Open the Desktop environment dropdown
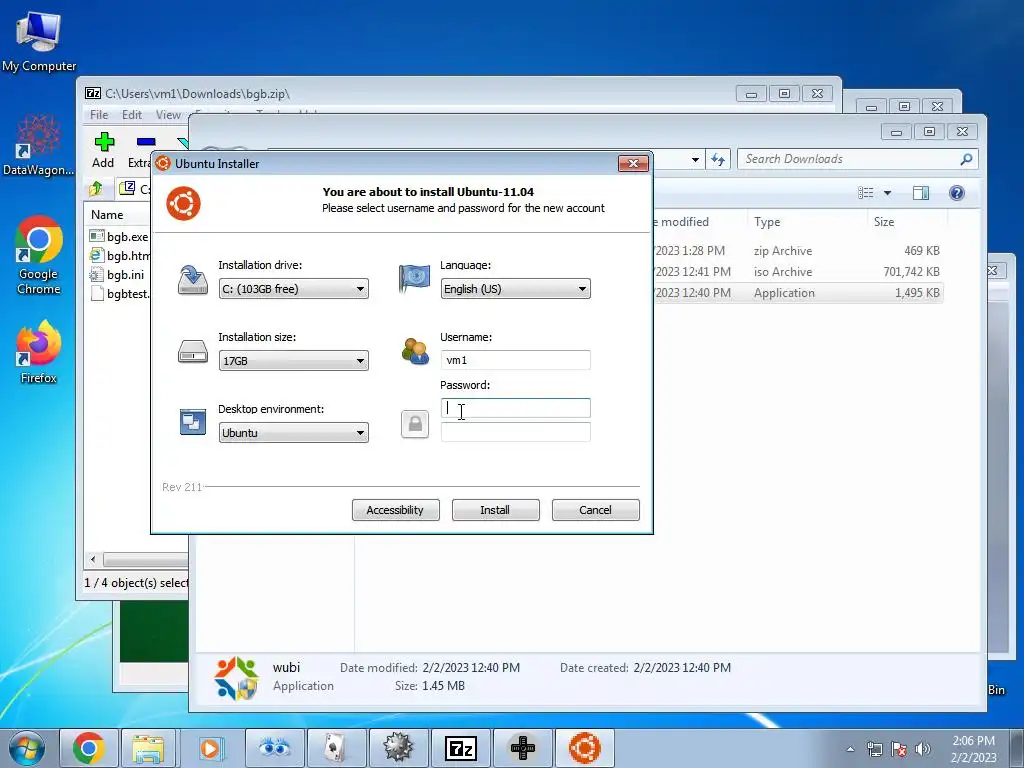This screenshot has height=768, width=1024. (293, 432)
